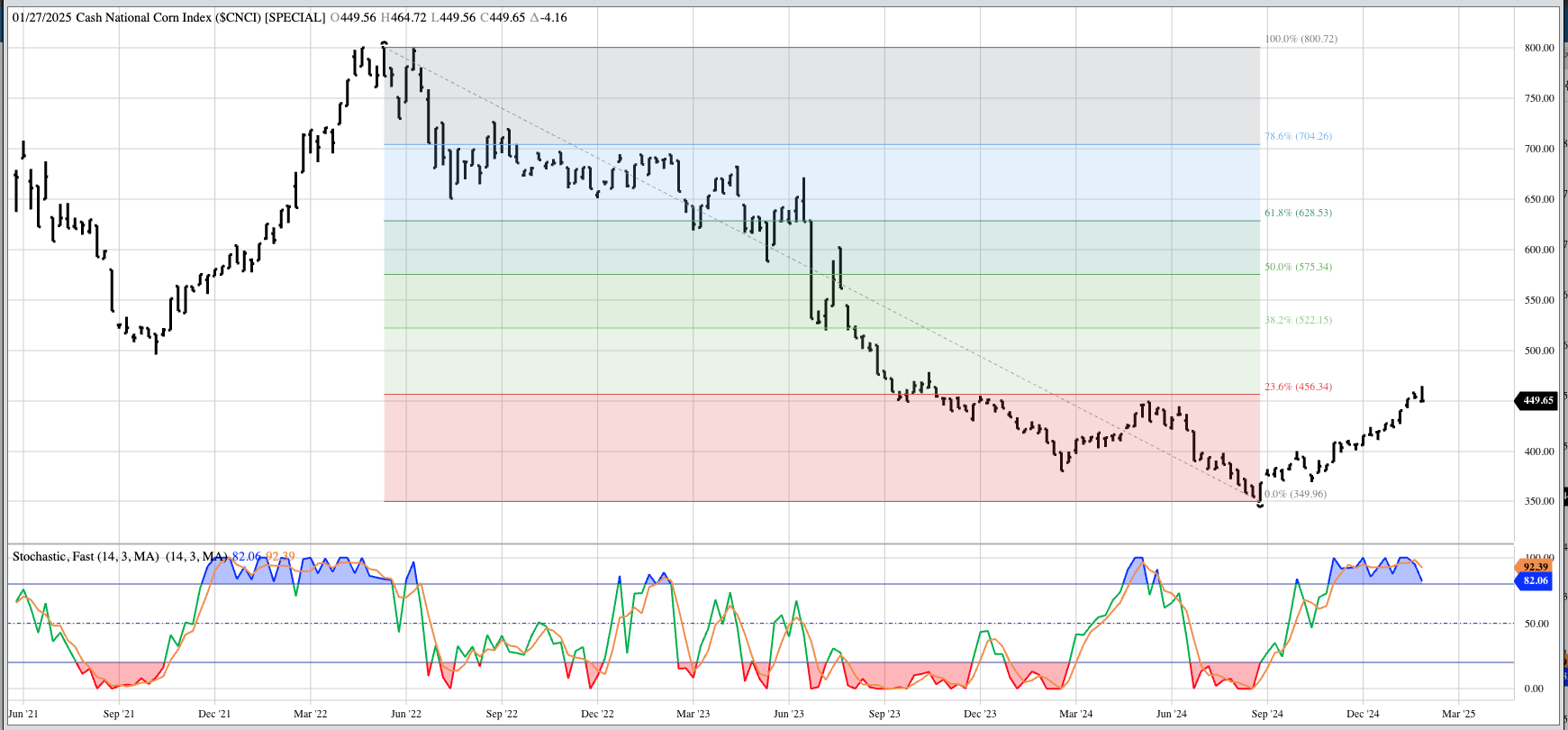Click the Jun '21 date on time axis
The width and height of the screenshot is (1568, 730).
(x=23, y=714)
